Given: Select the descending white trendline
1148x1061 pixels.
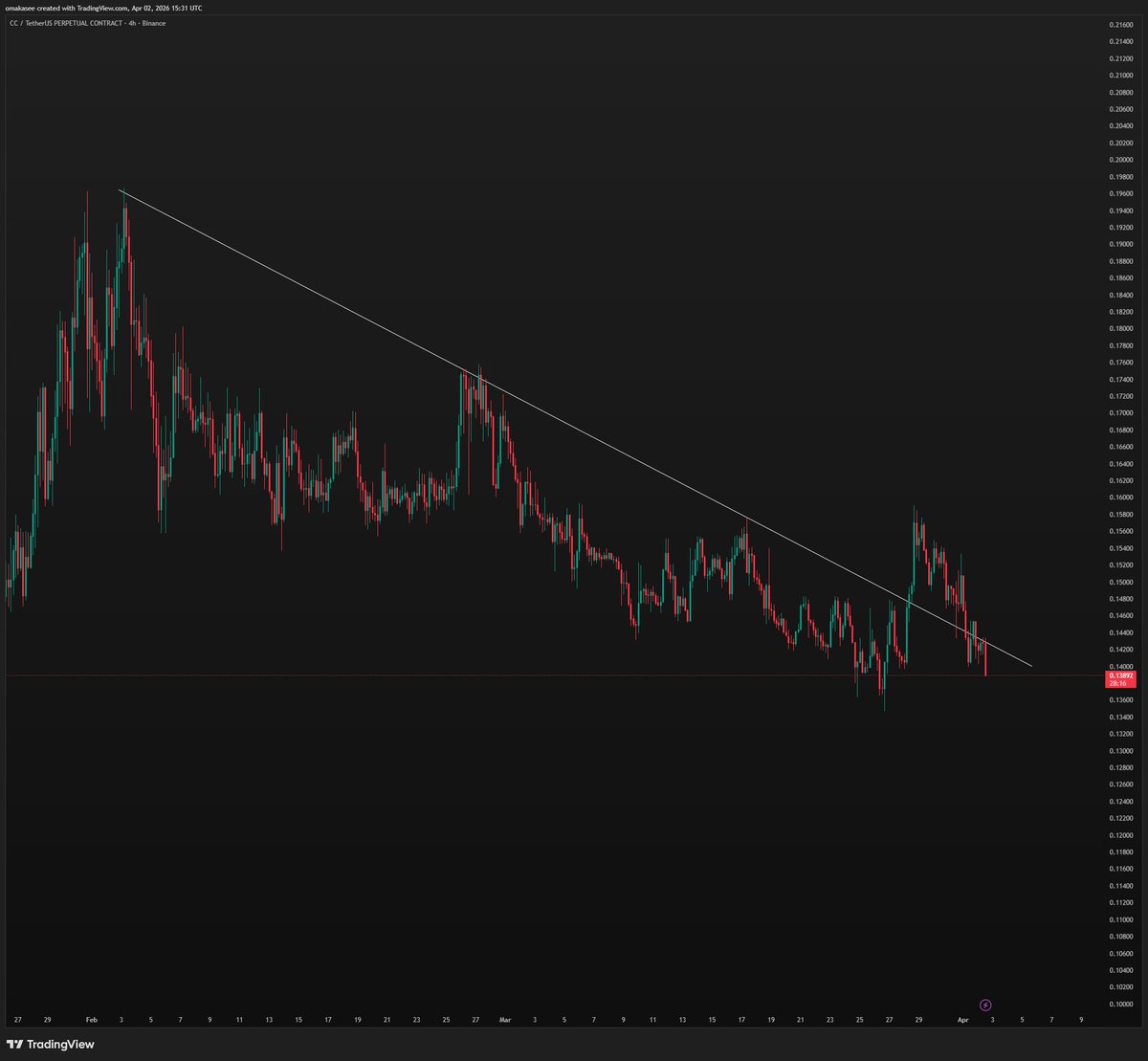Looking at the screenshot, I should (576, 429).
